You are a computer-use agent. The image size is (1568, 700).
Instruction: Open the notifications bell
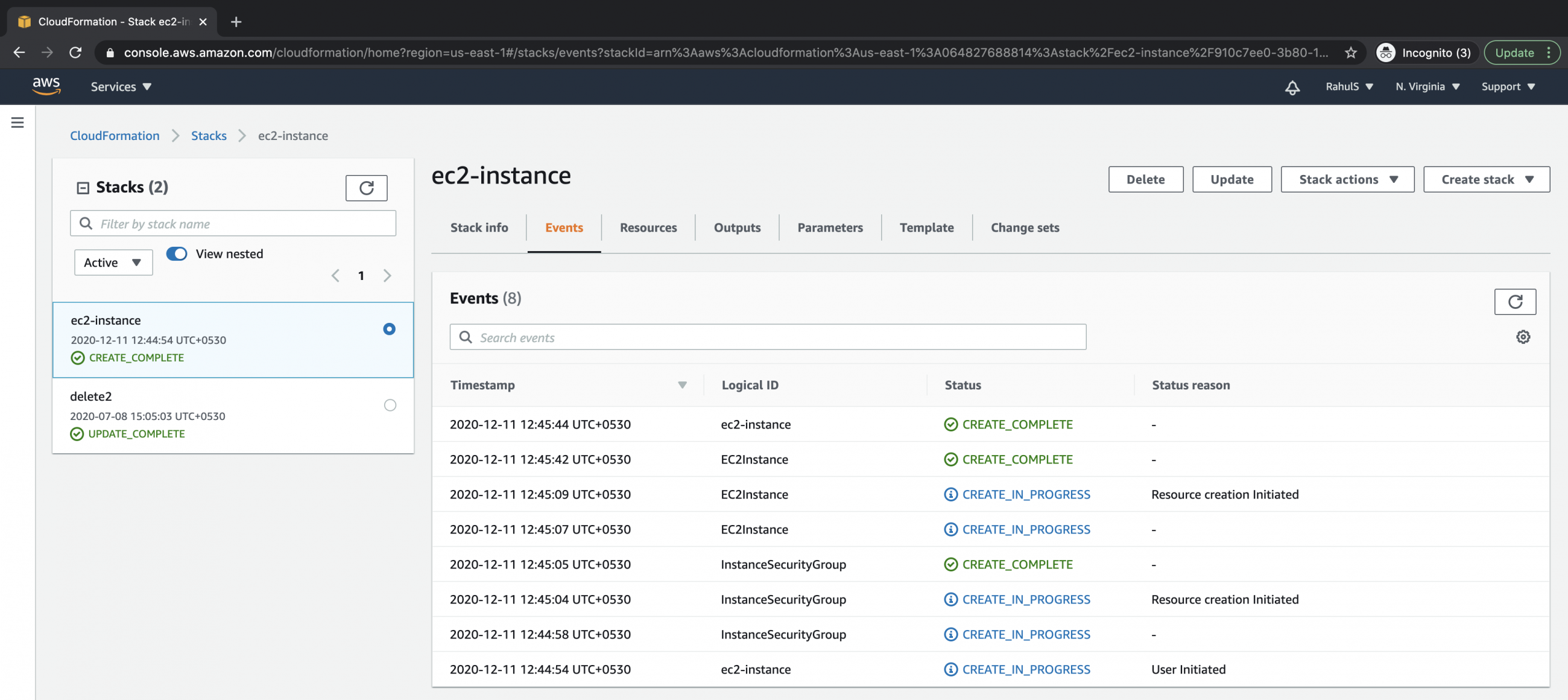point(1292,87)
